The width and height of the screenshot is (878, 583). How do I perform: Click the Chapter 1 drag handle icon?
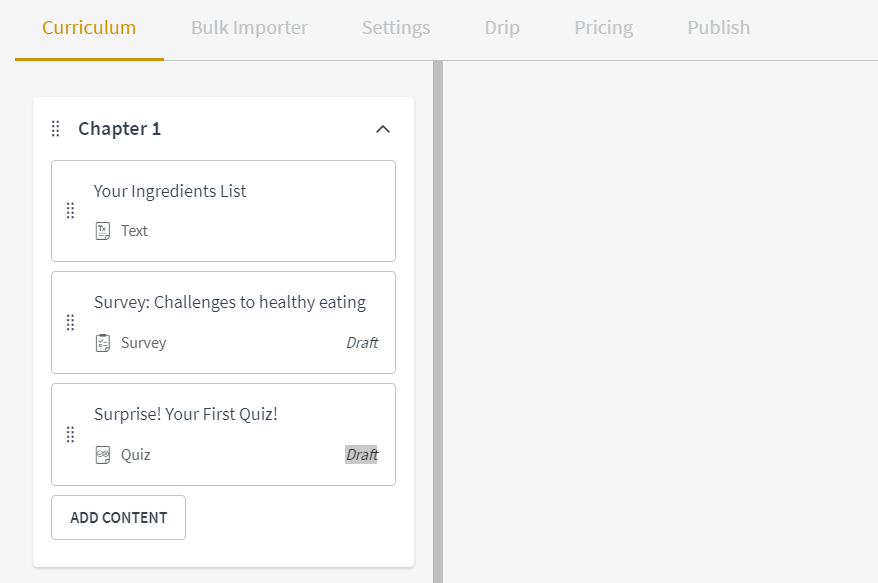(x=55, y=129)
